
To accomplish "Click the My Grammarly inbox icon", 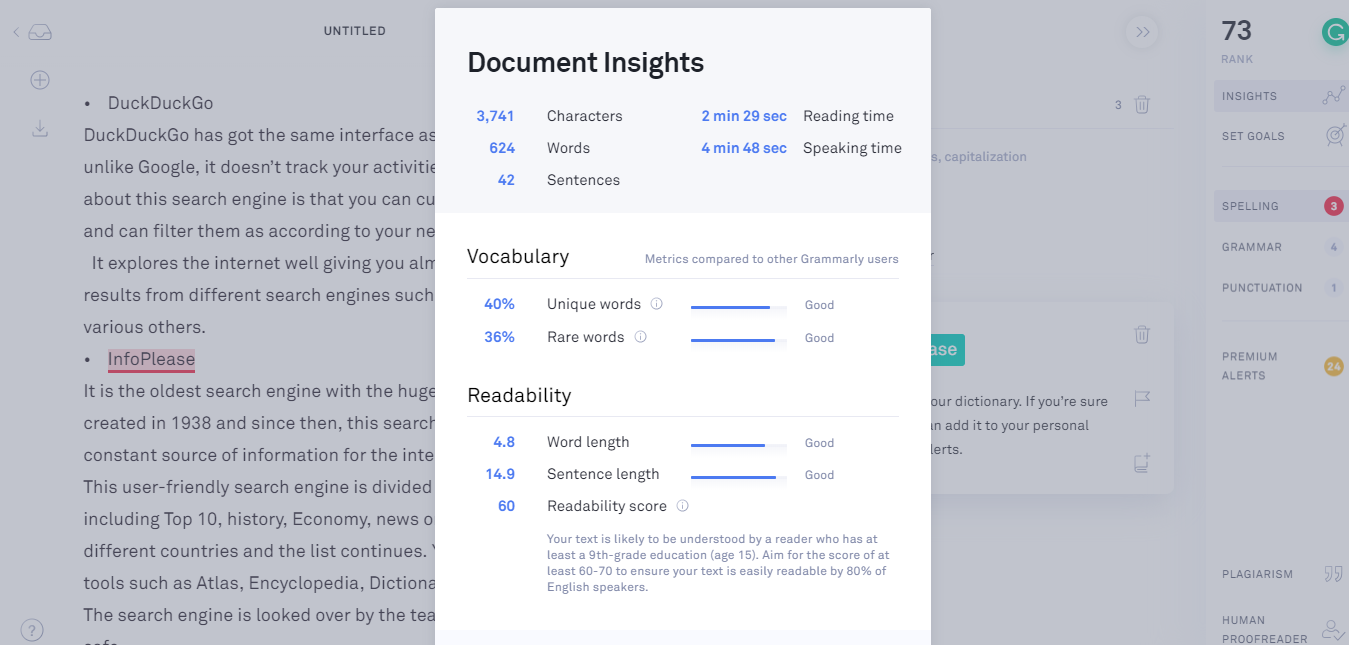I will tap(40, 33).
